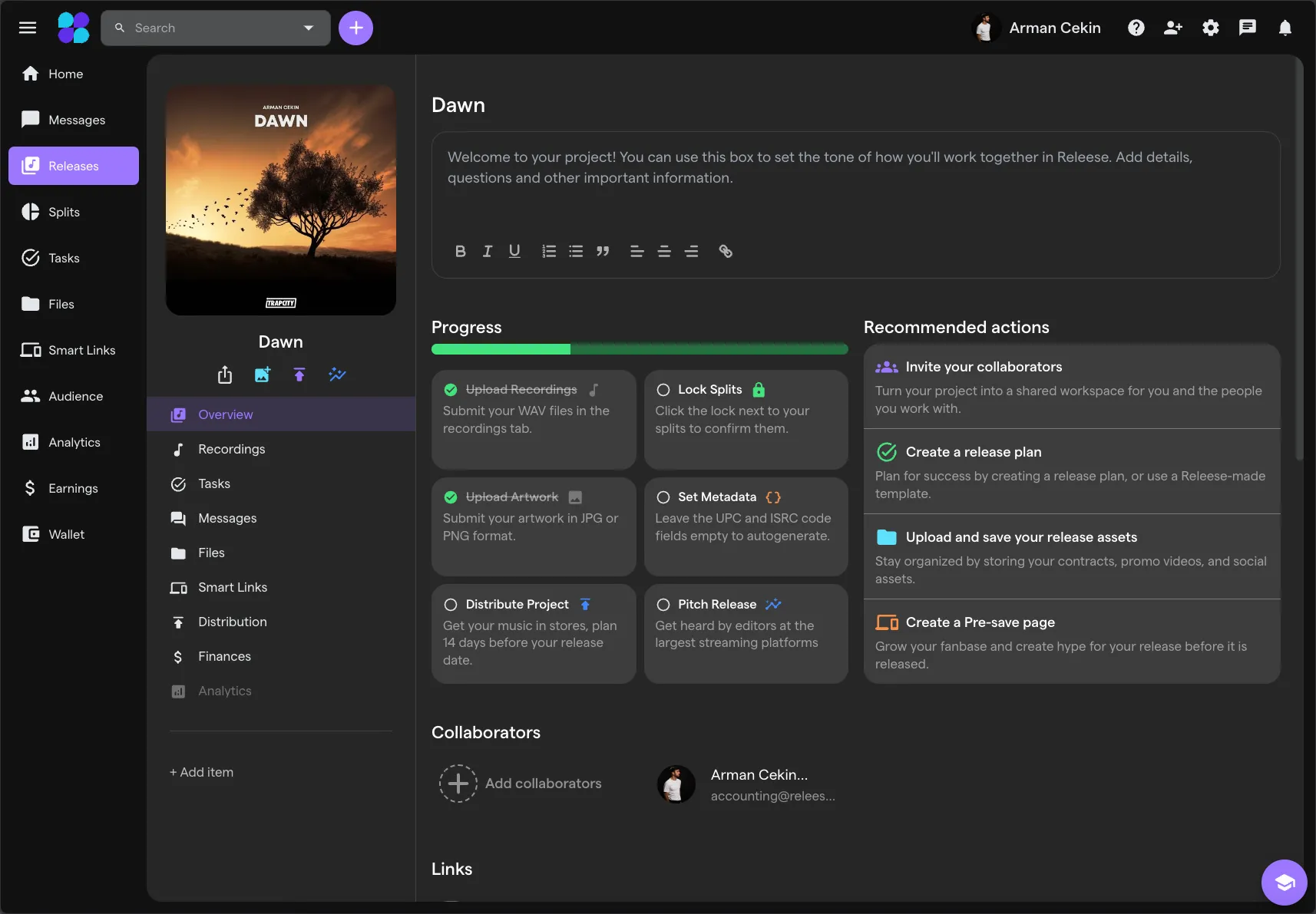This screenshot has height=914, width=1316.
Task: Go to Home in the sidebar
Action: click(74, 74)
